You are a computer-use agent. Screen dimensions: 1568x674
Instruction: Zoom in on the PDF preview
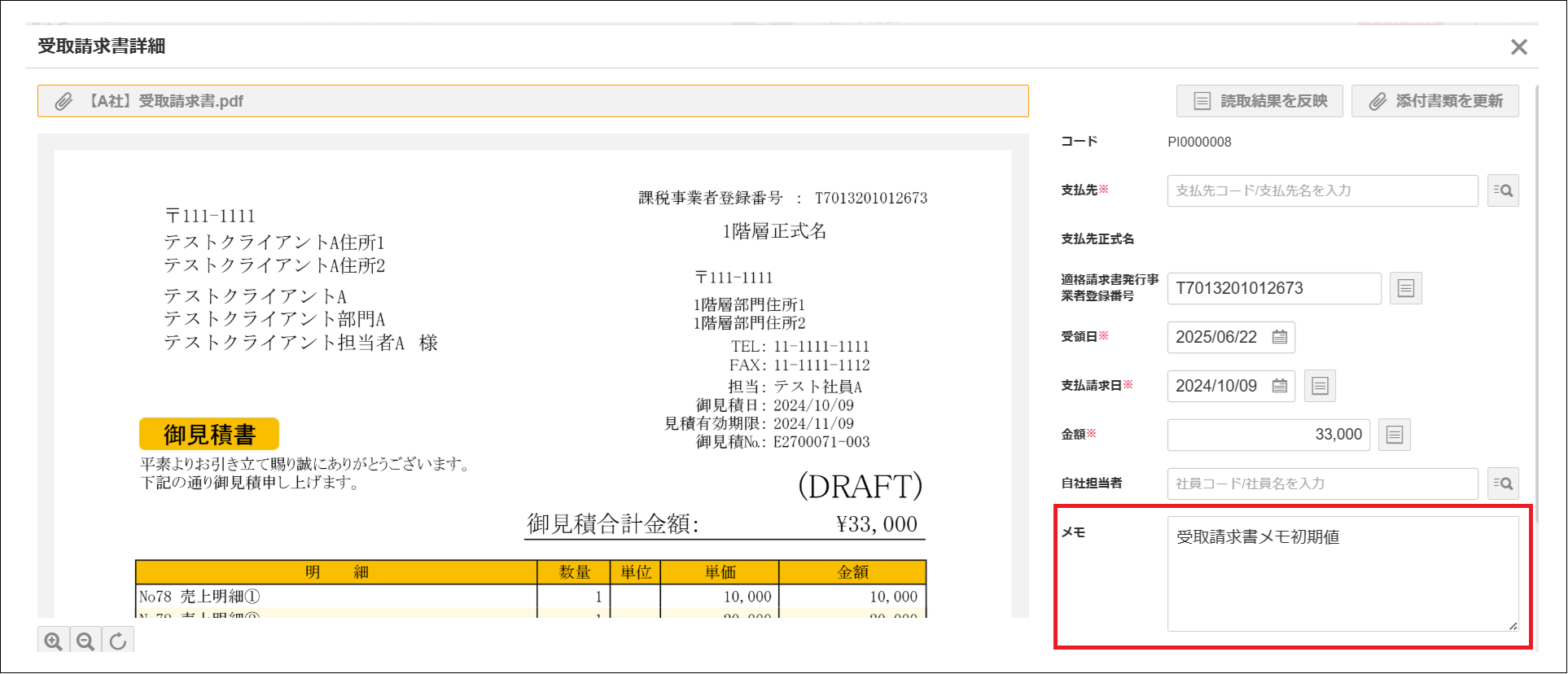point(54,641)
